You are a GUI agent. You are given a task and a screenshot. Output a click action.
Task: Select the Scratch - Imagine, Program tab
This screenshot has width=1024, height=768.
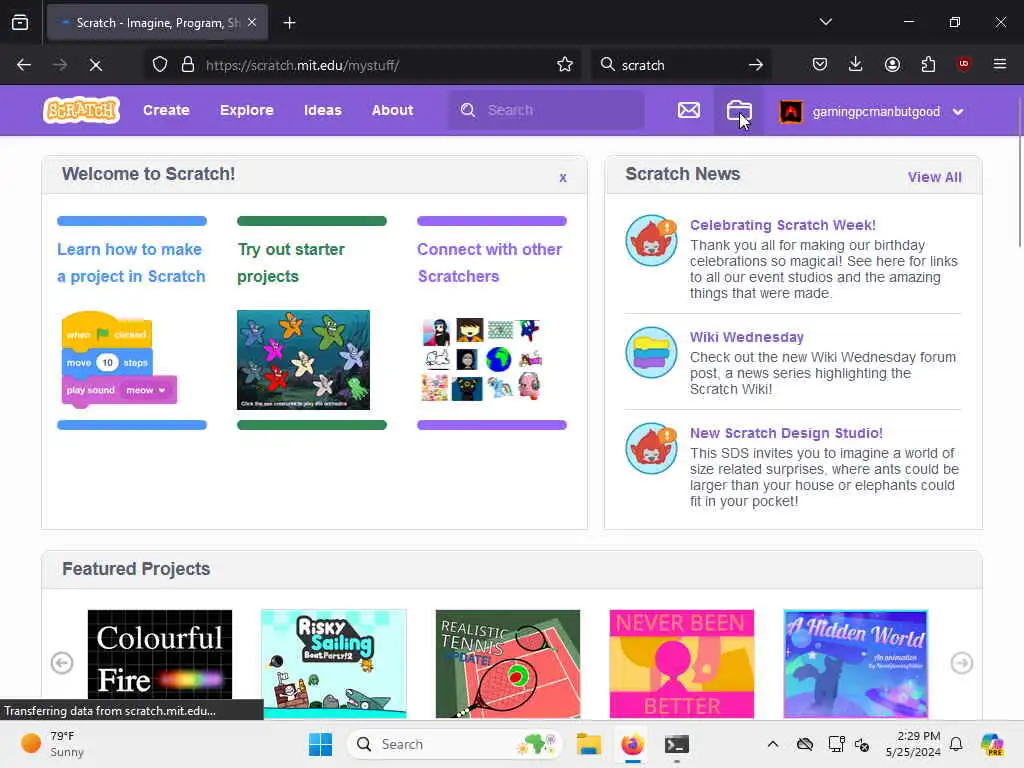(157, 23)
